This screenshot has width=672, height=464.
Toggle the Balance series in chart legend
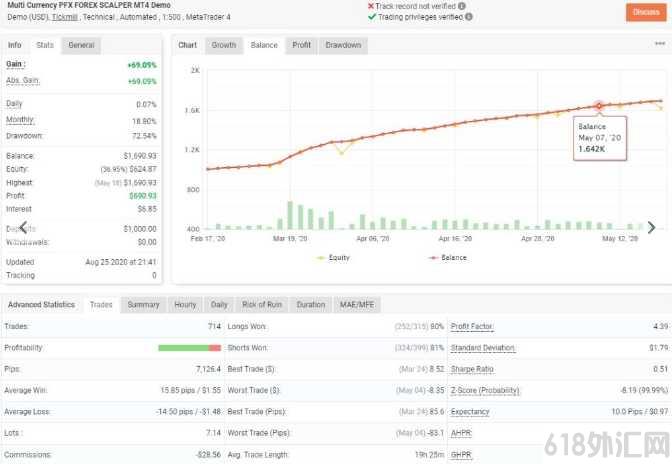(447, 257)
